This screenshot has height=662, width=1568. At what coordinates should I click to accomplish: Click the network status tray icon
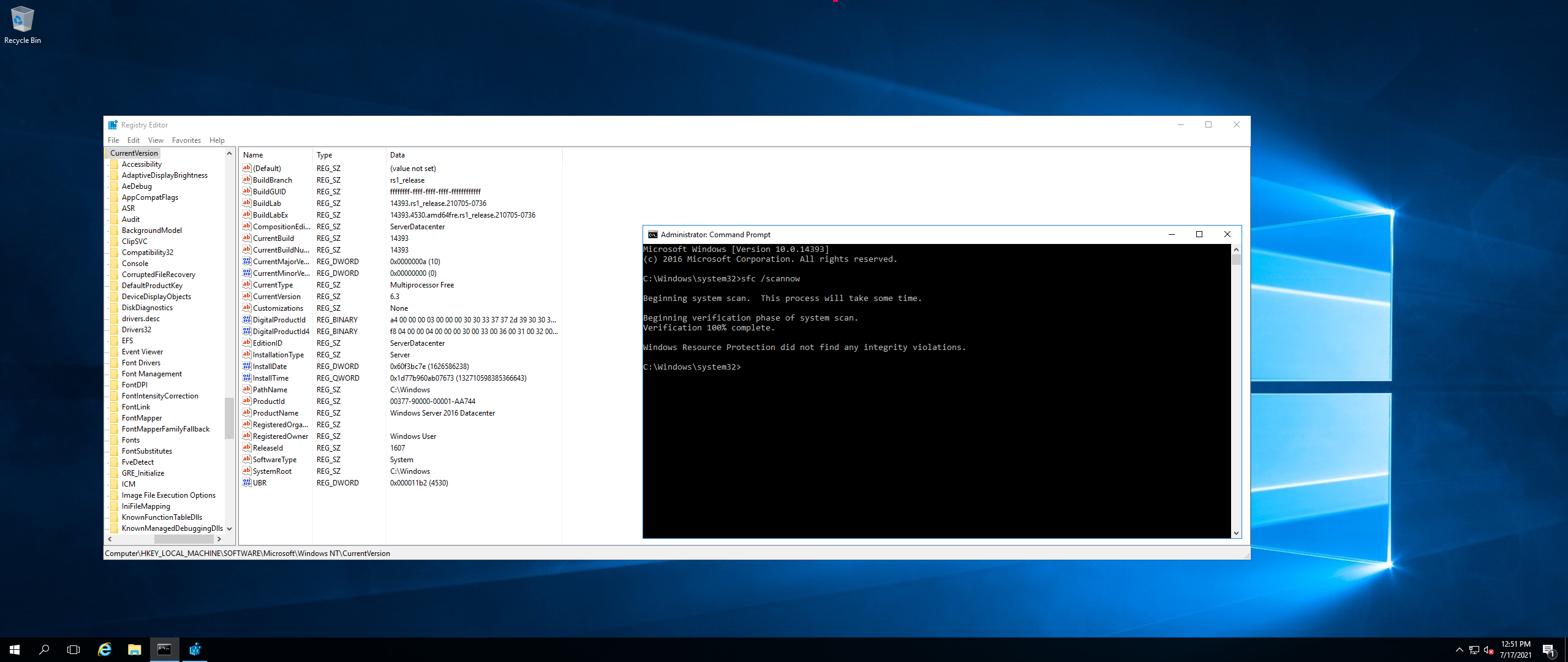1474,650
